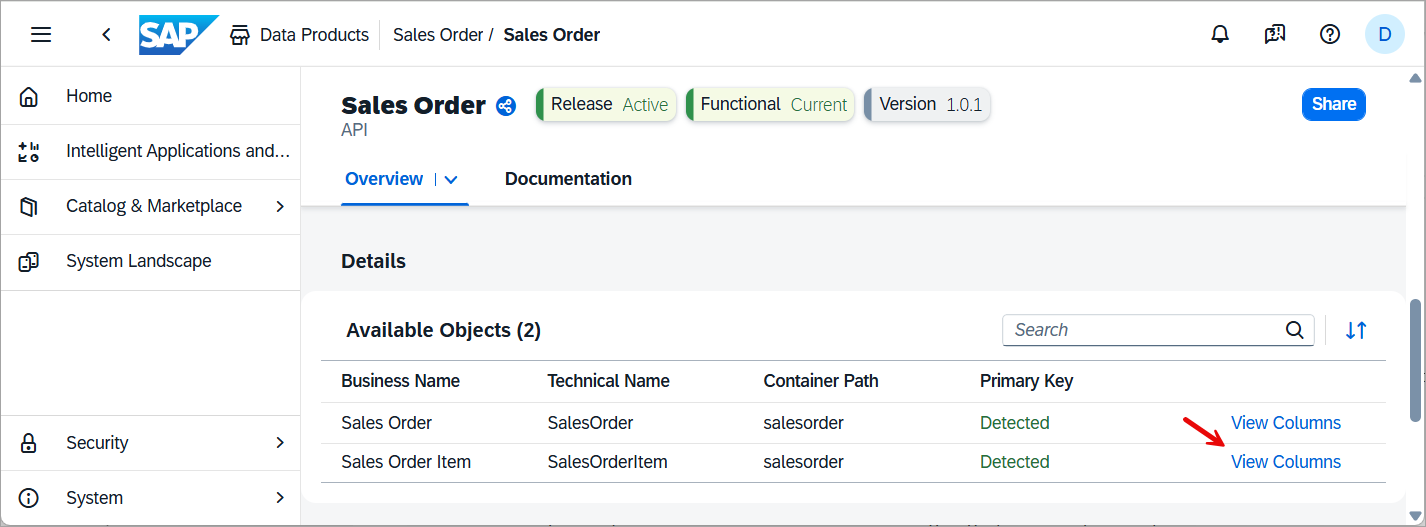Viewport: 1426px width, 527px height.
Task: Click the Functional Current status badge
Action: click(x=770, y=104)
